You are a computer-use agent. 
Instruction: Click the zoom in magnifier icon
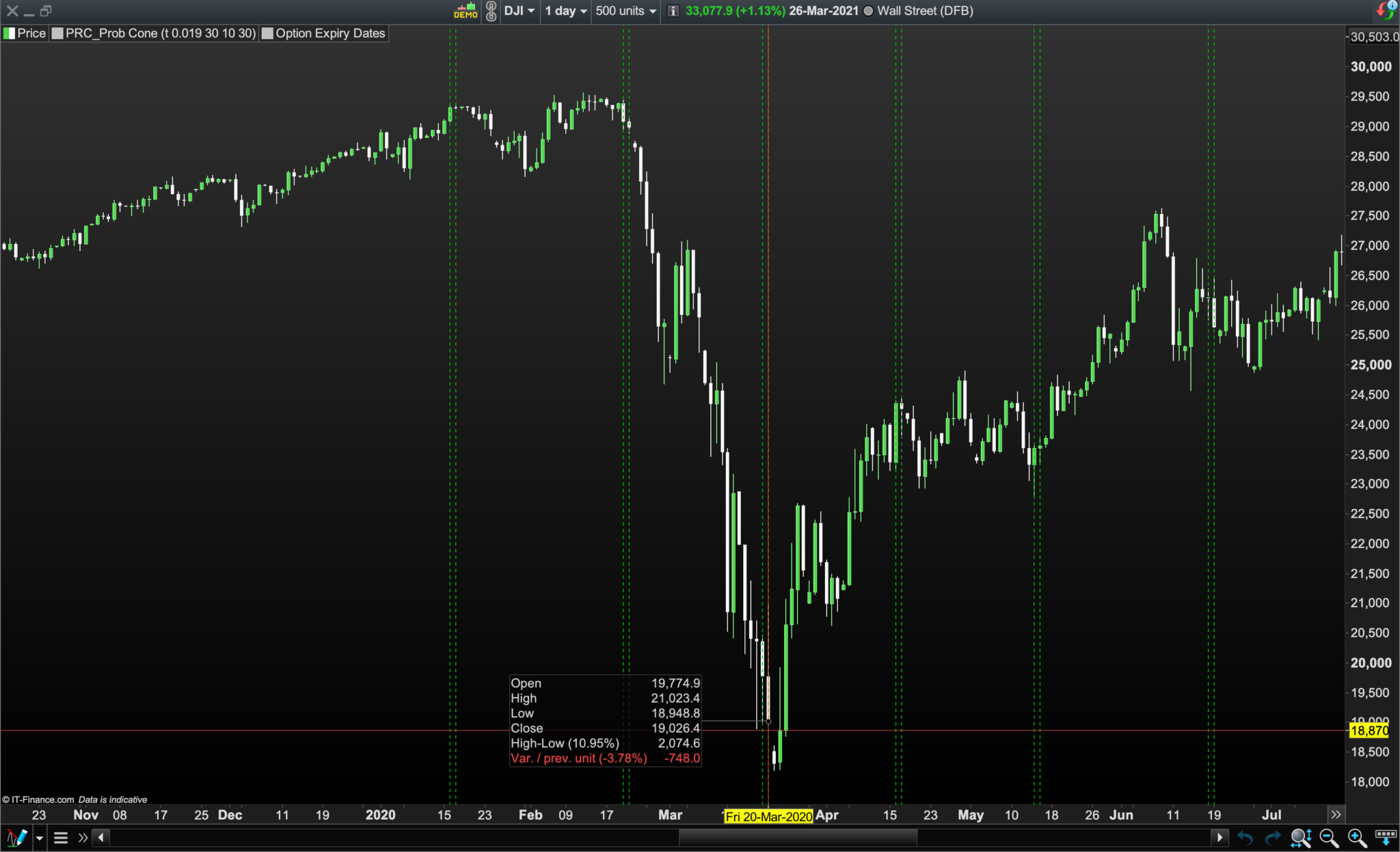point(1356,837)
